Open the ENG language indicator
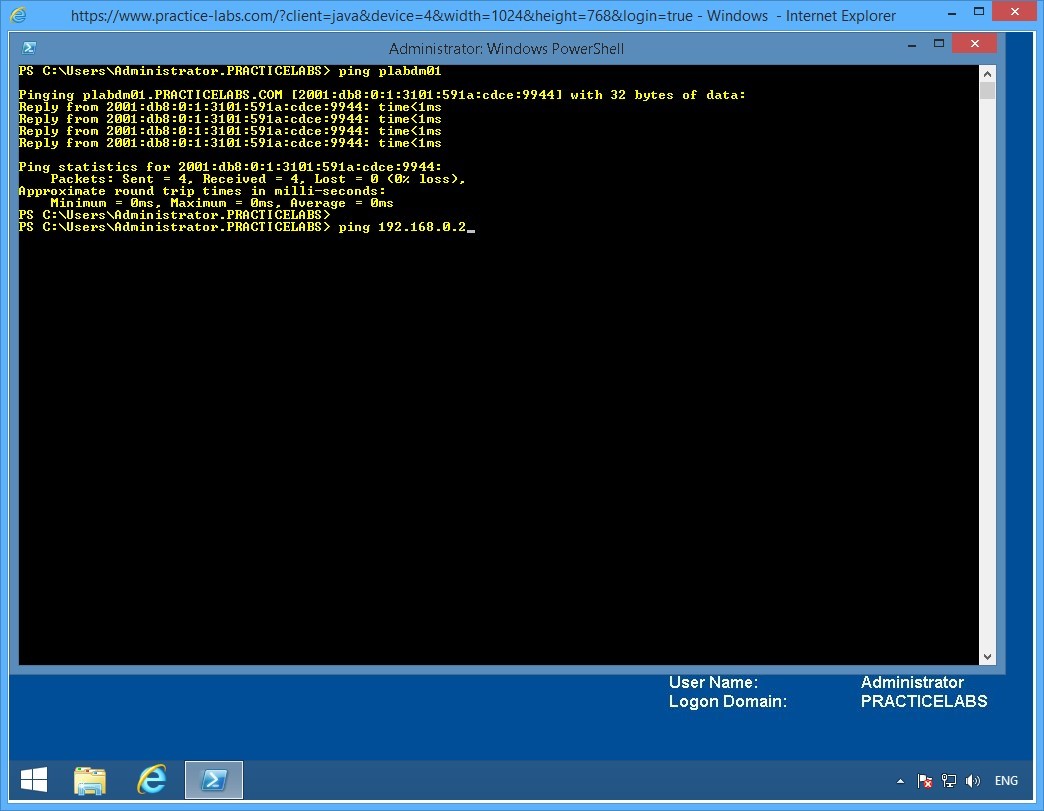Viewport: 1044px width, 811px height. 1006,780
